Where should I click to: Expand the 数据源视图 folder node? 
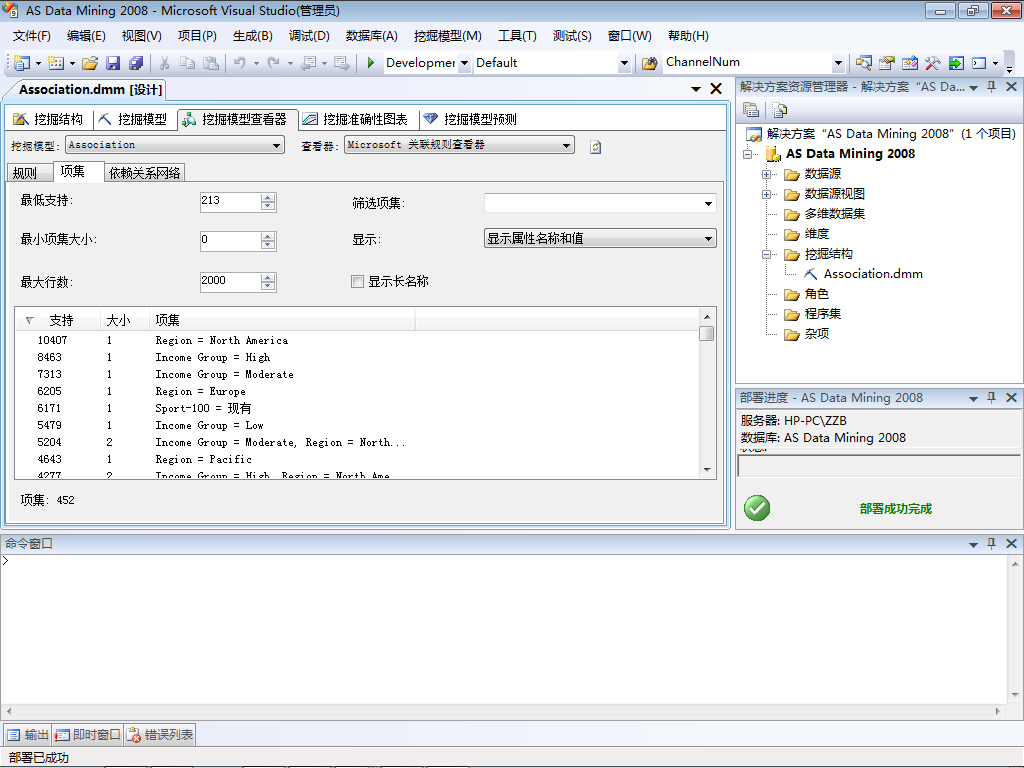767,195
